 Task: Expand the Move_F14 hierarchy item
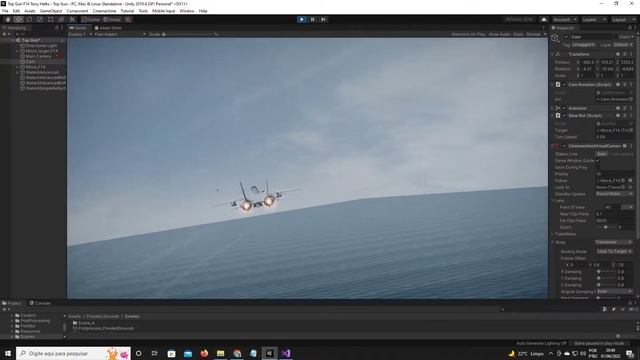point(17,67)
